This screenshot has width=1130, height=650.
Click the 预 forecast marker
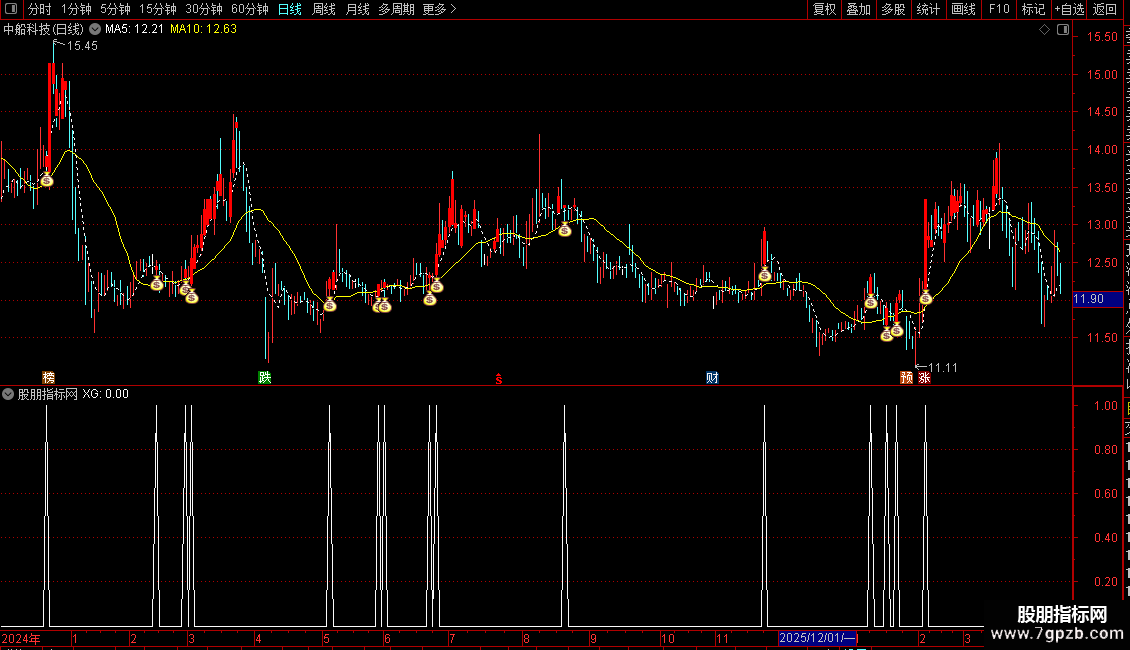pyautogui.click(x=907, y=377)
